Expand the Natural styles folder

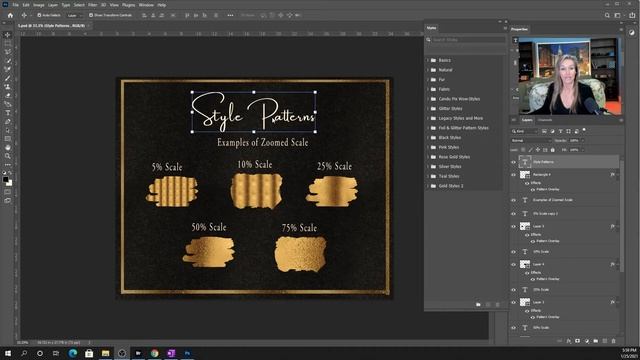point(428,70)
